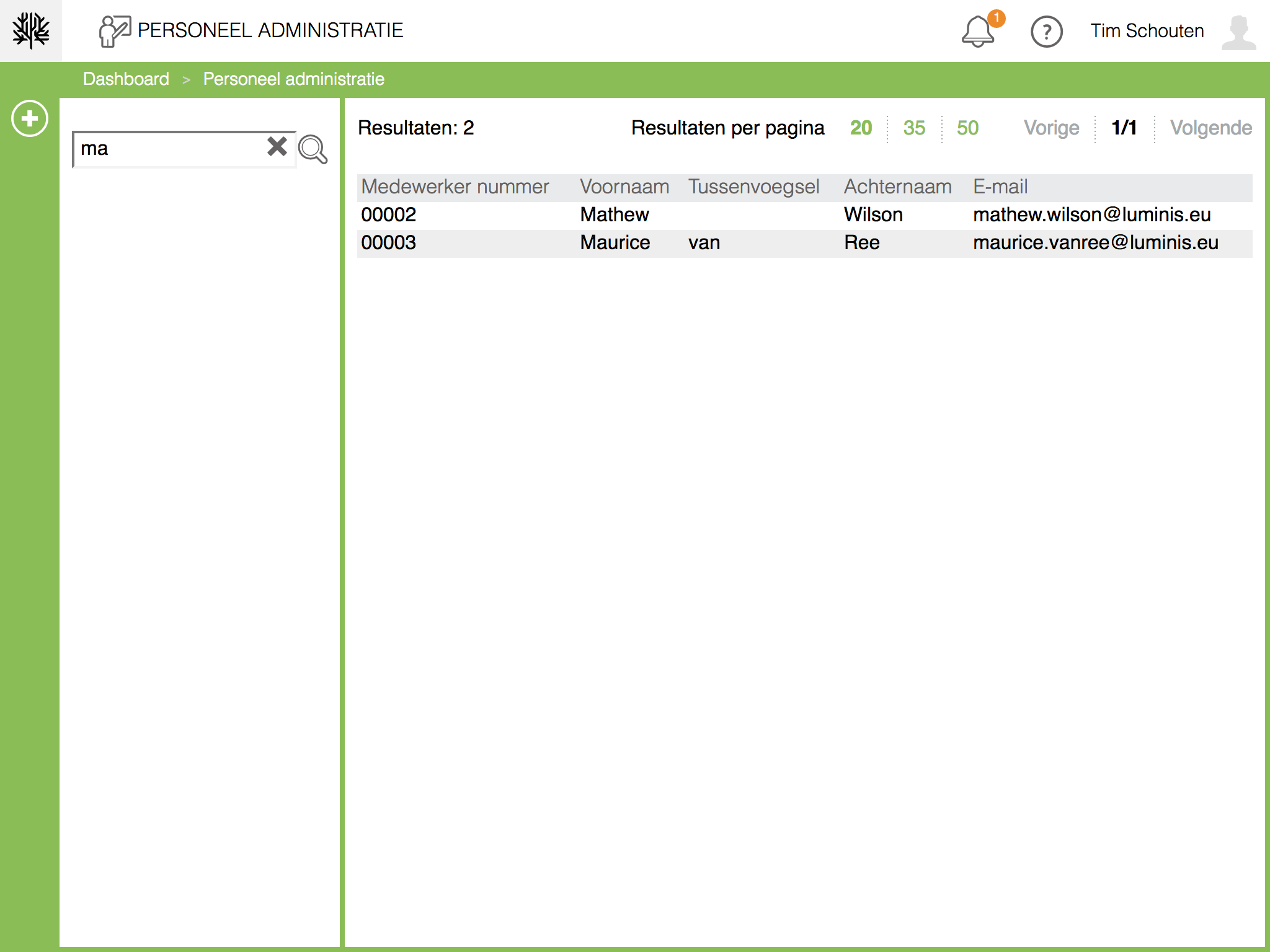This screenshot has width=1270, height=952.
Task: Show 20 results per page
Action: pyautogui.click(x=861, y=128)
